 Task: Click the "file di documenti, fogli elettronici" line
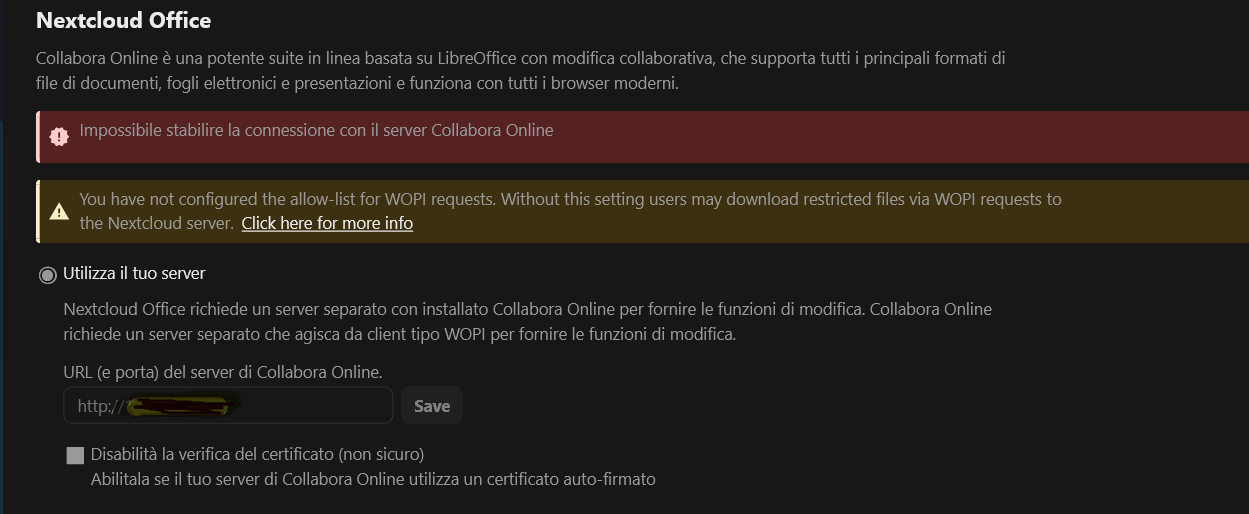click(x=357, y=83)
